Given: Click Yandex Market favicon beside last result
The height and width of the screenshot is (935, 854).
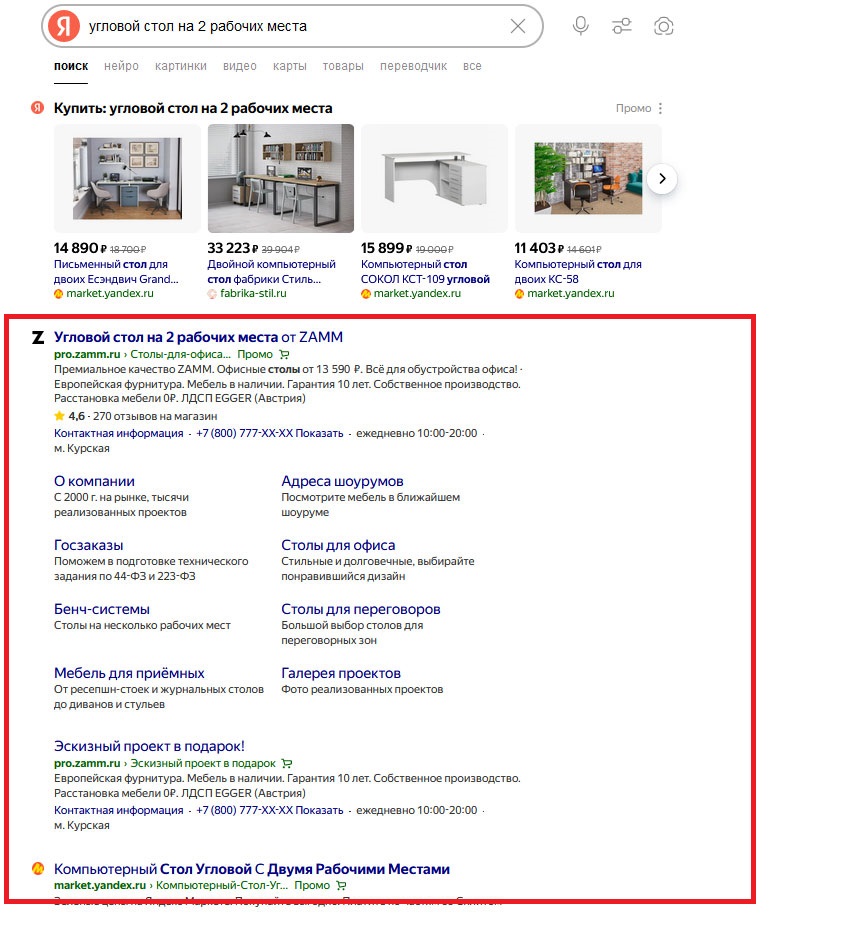Looking at the screenshot, I should click(38, 869).
